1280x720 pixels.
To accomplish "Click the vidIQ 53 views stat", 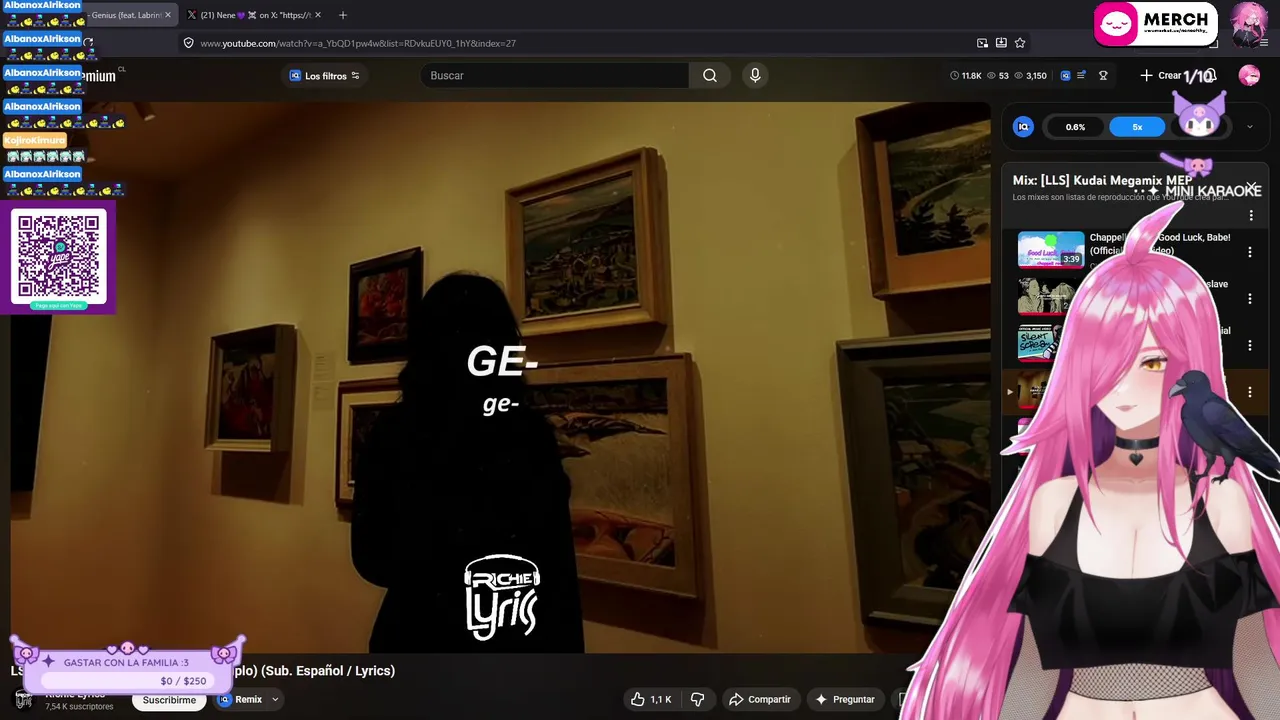I will tap(998, 76).
